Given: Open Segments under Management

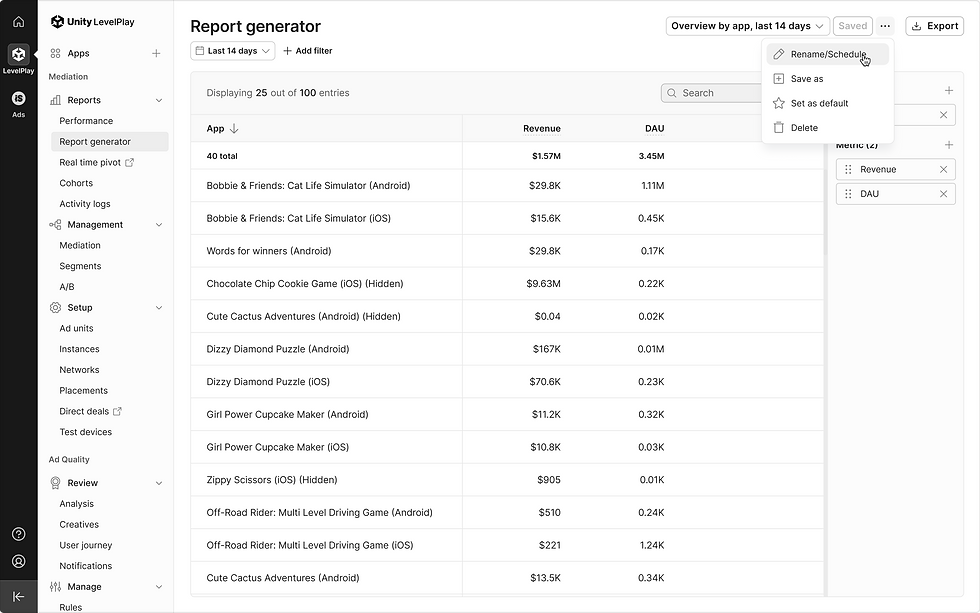Looking at the screenshot, I should [x=80, y=266].
